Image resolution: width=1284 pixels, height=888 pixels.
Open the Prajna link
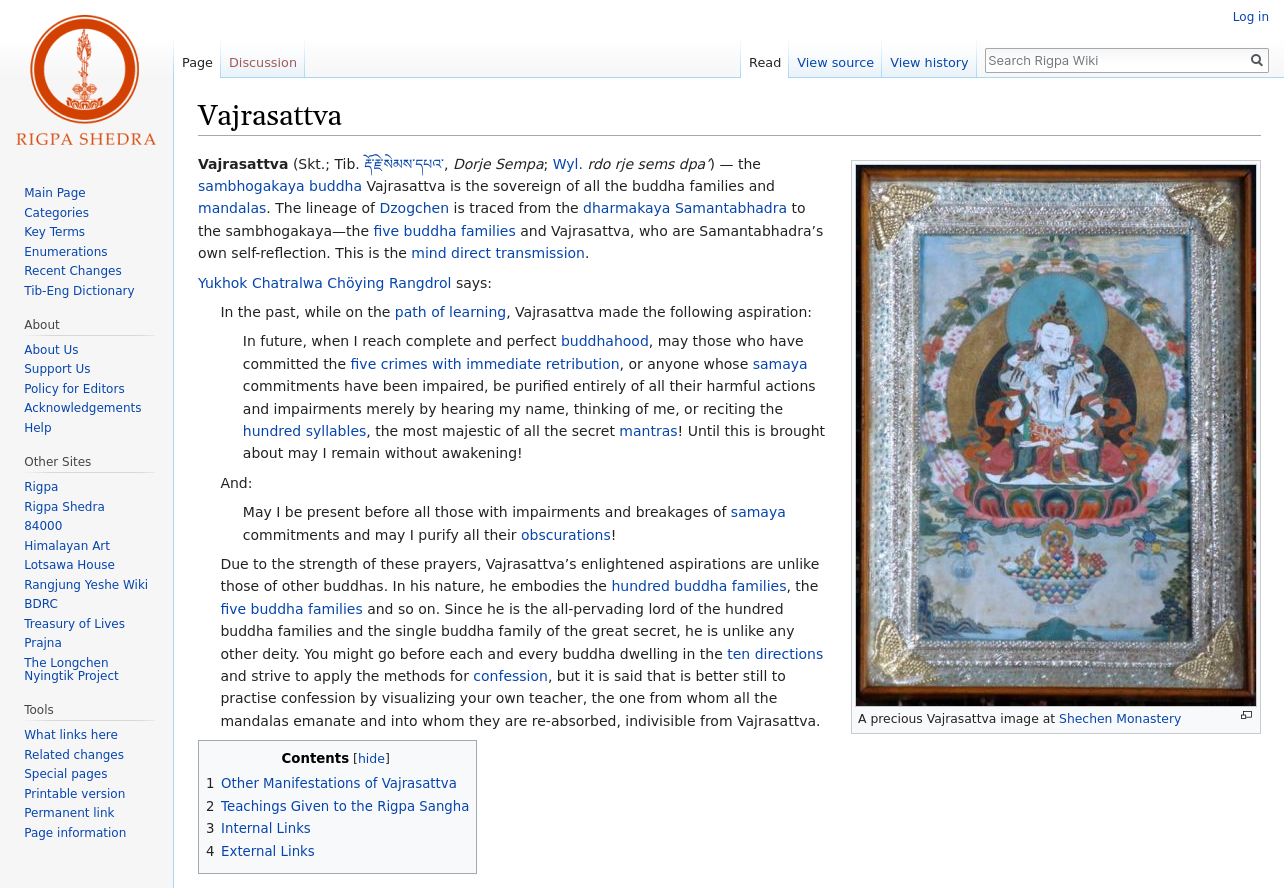pos(43,643)
